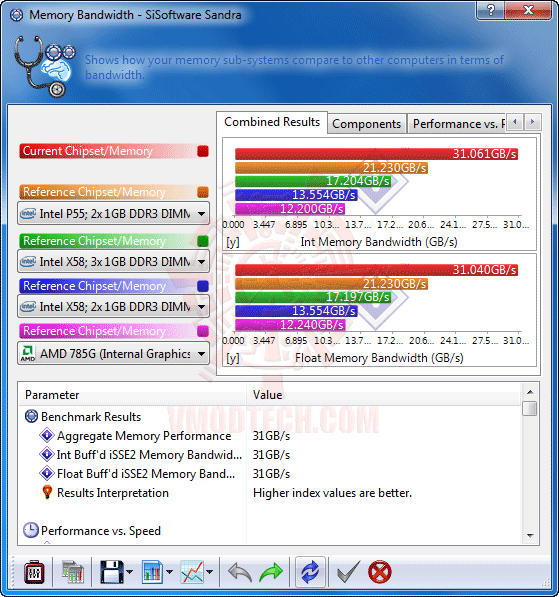The image size is (559, 597).
Task: Click the OK checkmark icon
Action: (348, 572)
